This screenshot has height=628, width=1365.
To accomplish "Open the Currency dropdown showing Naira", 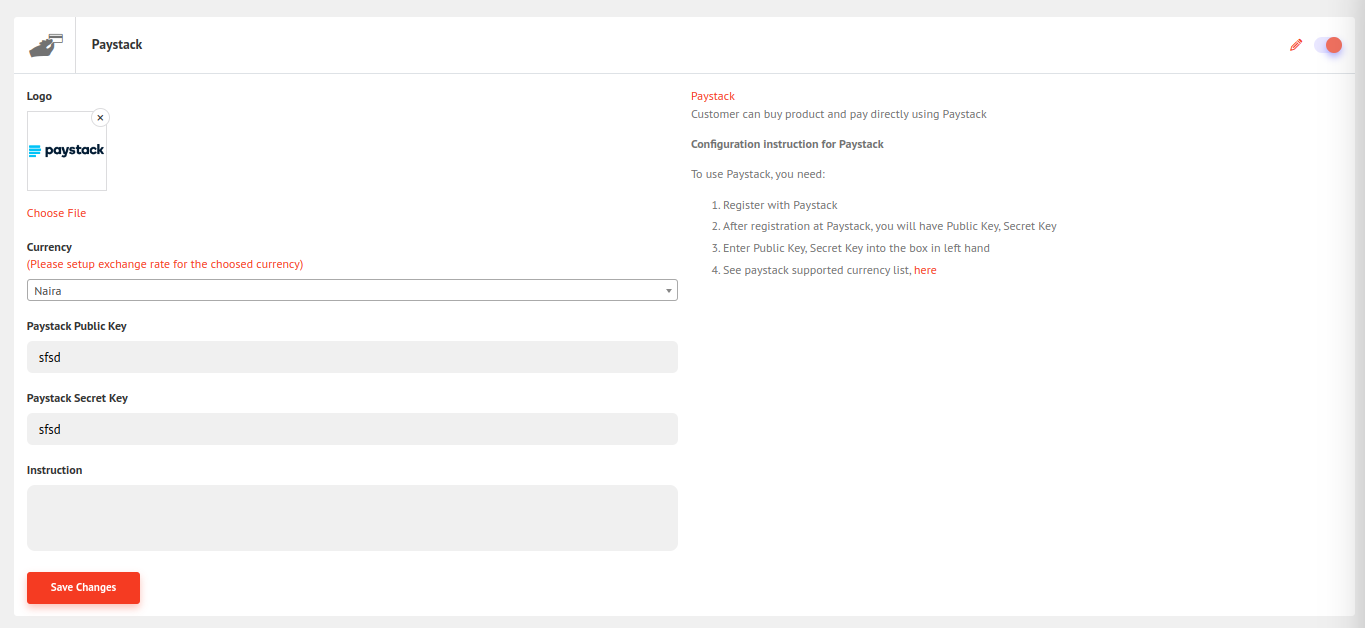I will pos(350,290).
